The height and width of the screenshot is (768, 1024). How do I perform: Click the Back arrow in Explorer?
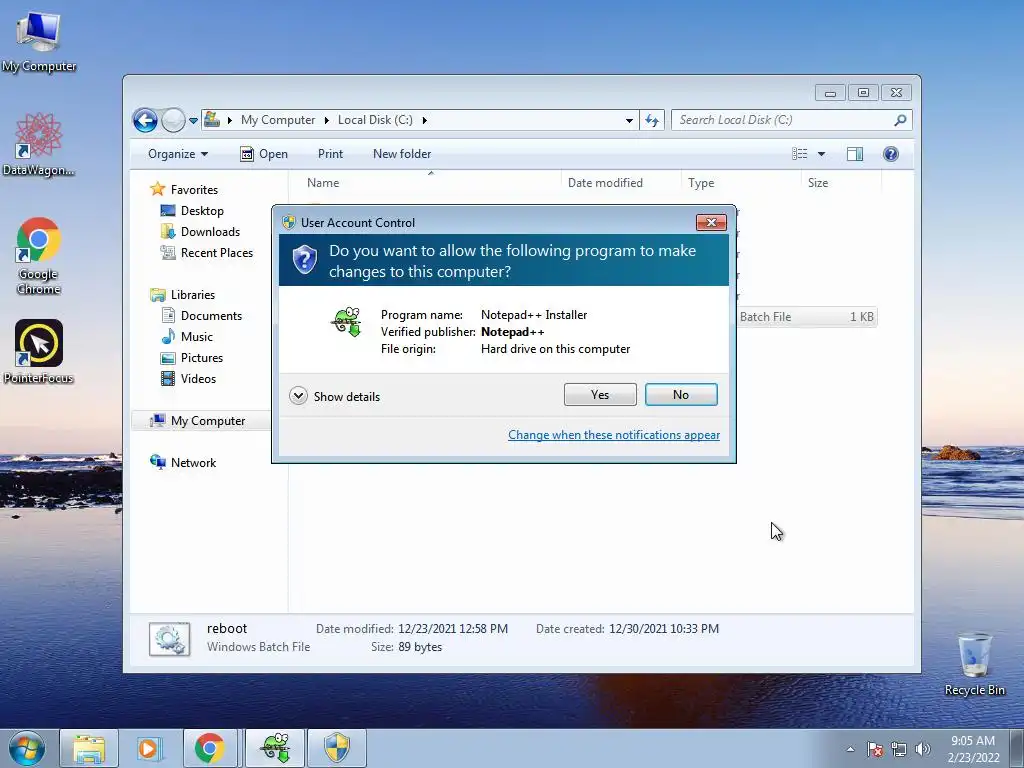145,120
